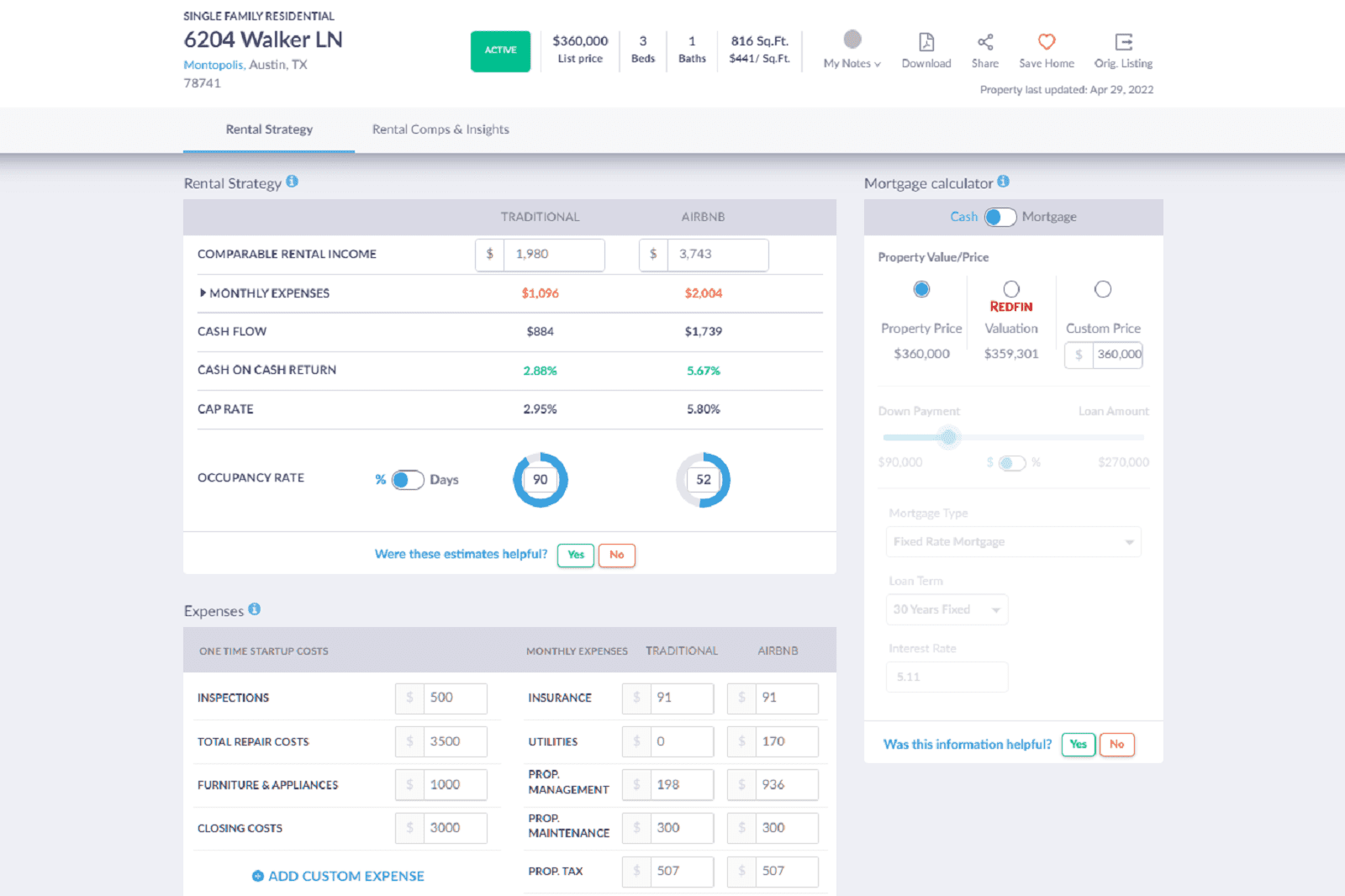Toggle the Cash/Mortgage switch

pyautogui.click(x=1000, y=217)
